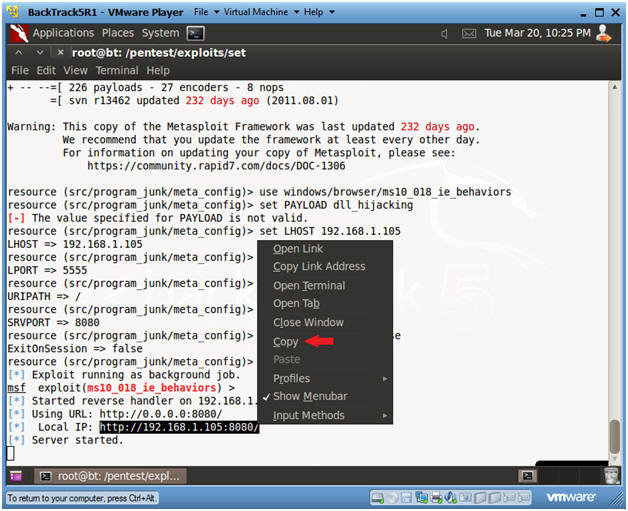The width and height of the screenshot is (628, 511).
Task: Click root@bt taskbar window button
Action: click(x=111, y=476)
